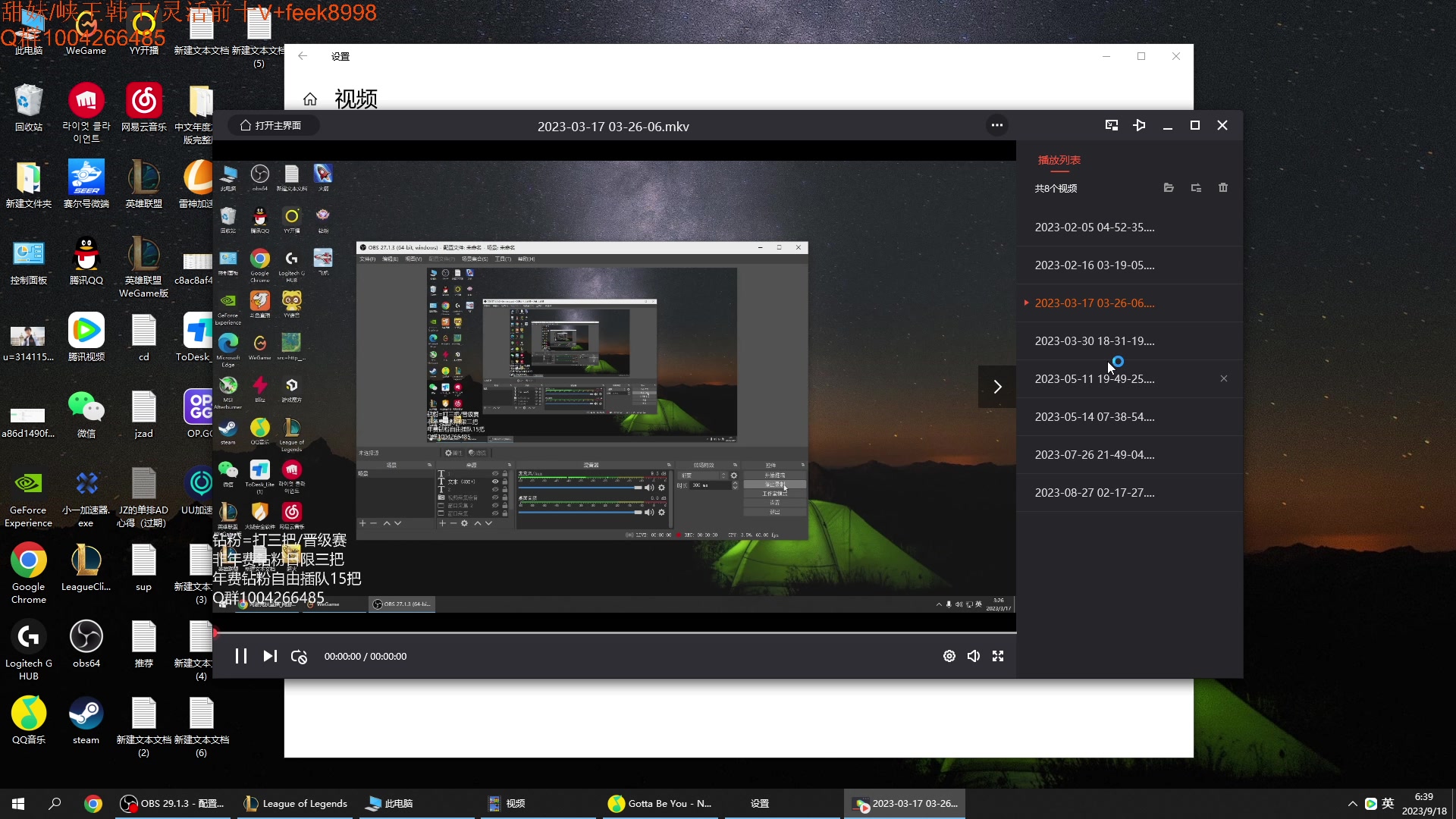Image resolution: width=1456 pixels, height=819 pixels.
Task: Clear the playlist with trash icon
Action: coord(1223,187)
